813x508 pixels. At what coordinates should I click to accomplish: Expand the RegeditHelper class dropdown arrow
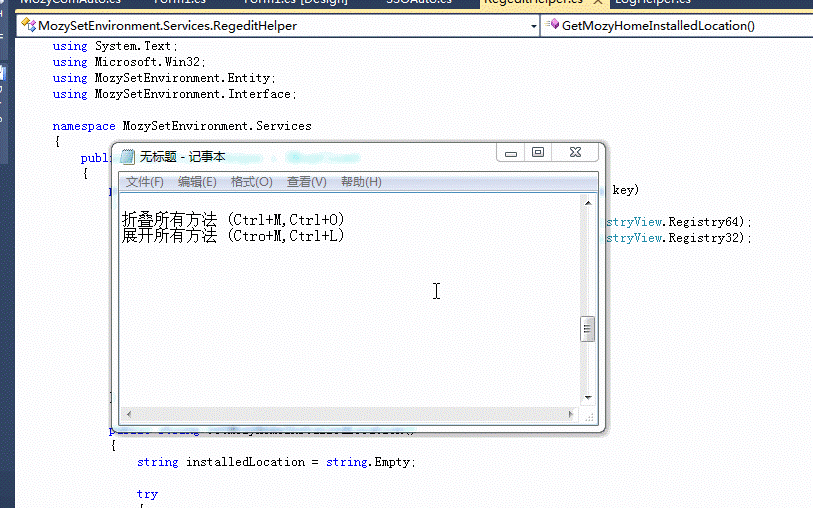click(x=534, y=26)
